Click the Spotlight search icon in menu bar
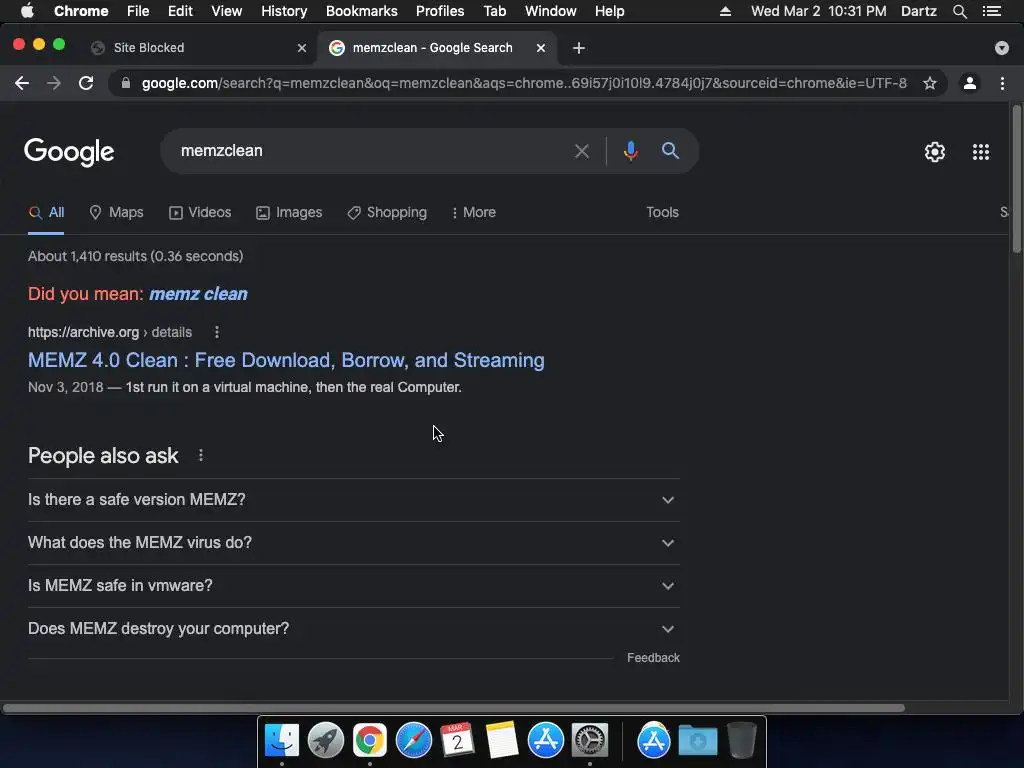1024x768 pixels. click(959, 11)
